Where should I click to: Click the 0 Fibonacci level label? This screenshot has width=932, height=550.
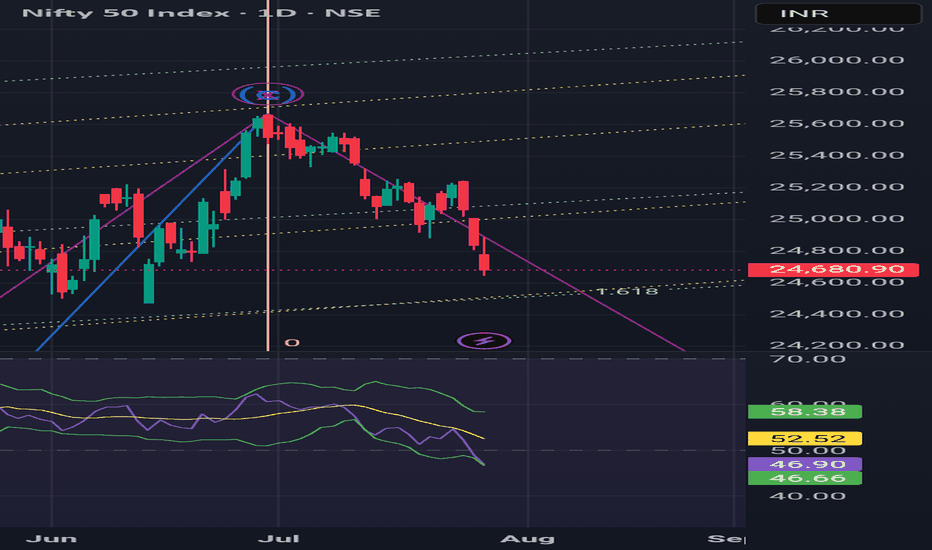click(x=292, y=342)
